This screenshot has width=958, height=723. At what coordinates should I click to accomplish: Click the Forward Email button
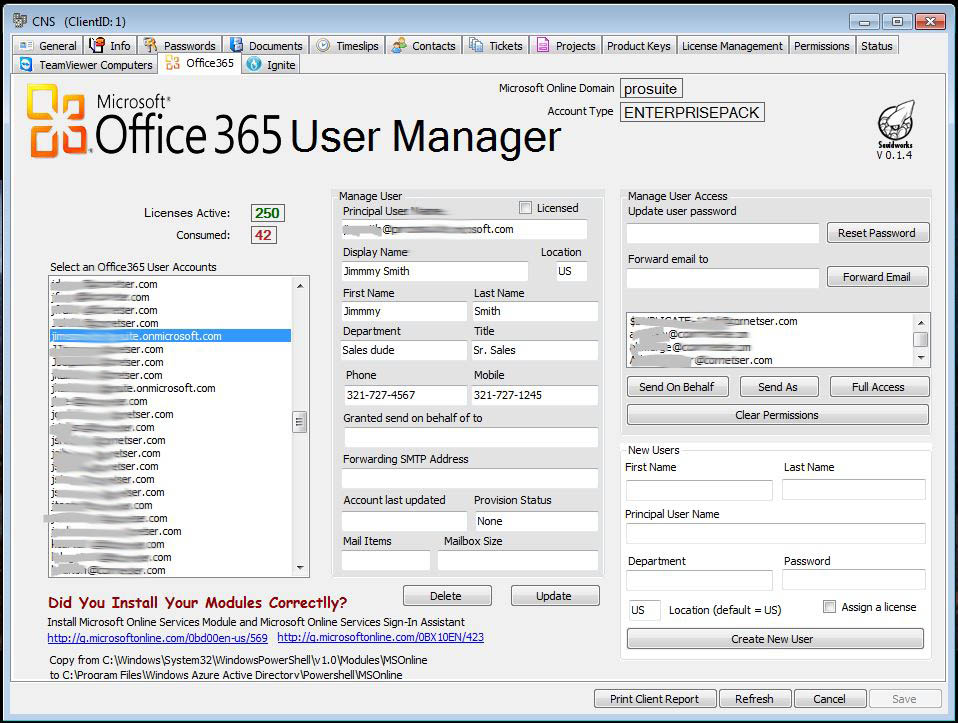click(x=878, y=277)
